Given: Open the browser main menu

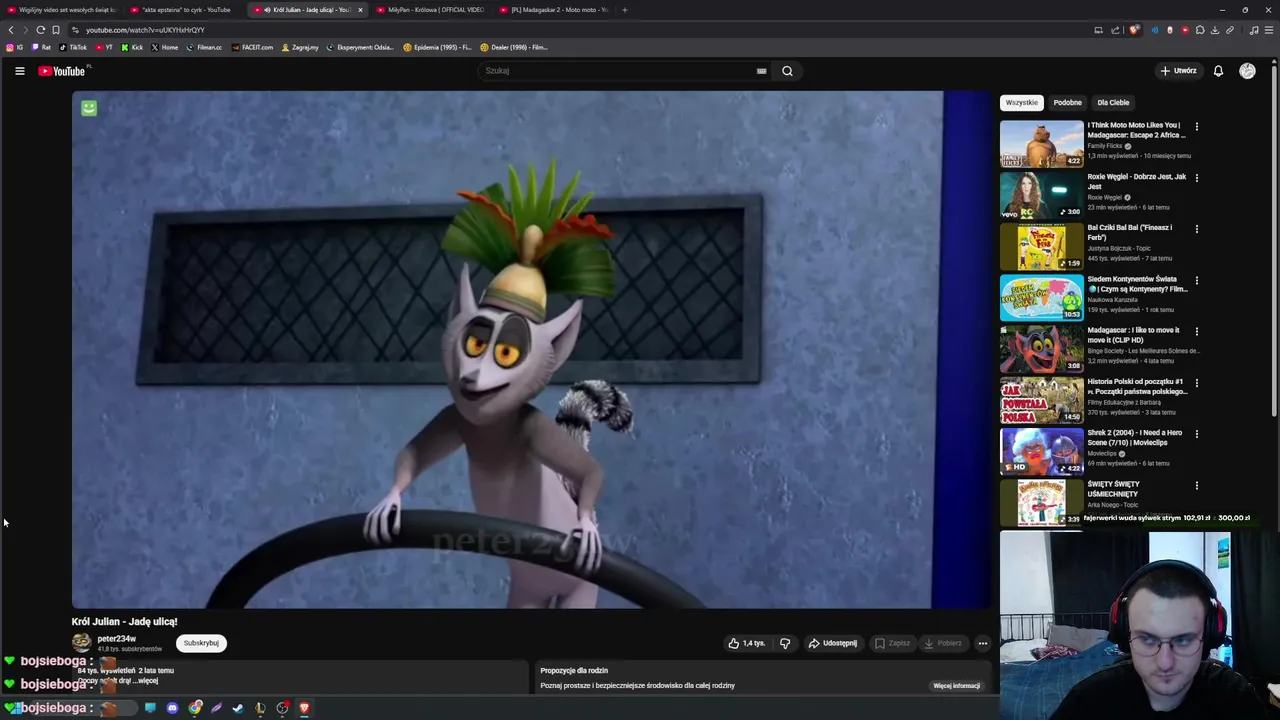Looking at the screenshot, I should (1269, 30).
